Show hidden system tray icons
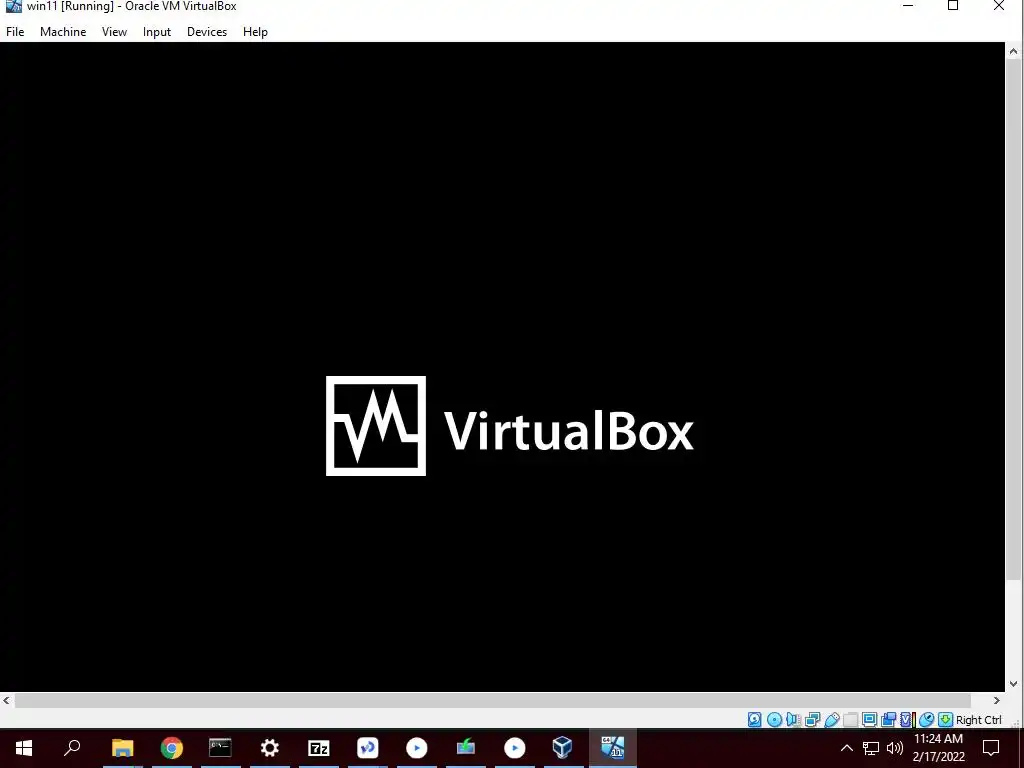The width and height of the screenshot is (1024, 768). (x=846, y=748)
